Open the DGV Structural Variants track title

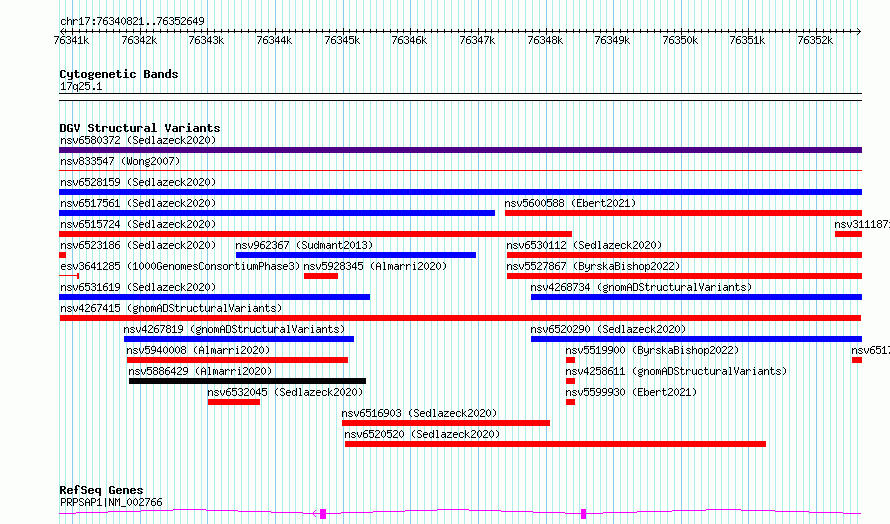pos(140,128)
